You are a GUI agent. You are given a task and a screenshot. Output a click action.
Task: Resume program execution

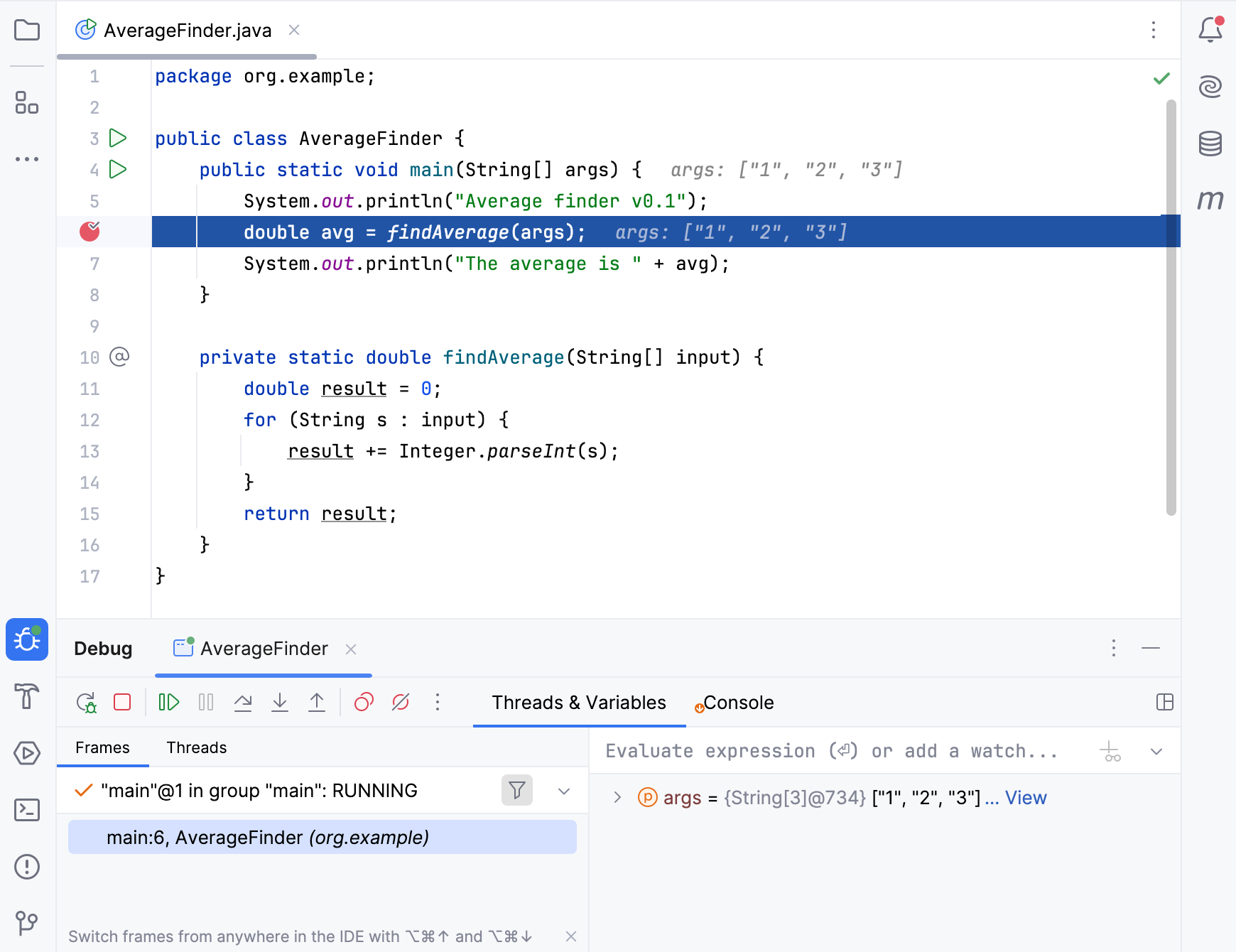[168, 702]
